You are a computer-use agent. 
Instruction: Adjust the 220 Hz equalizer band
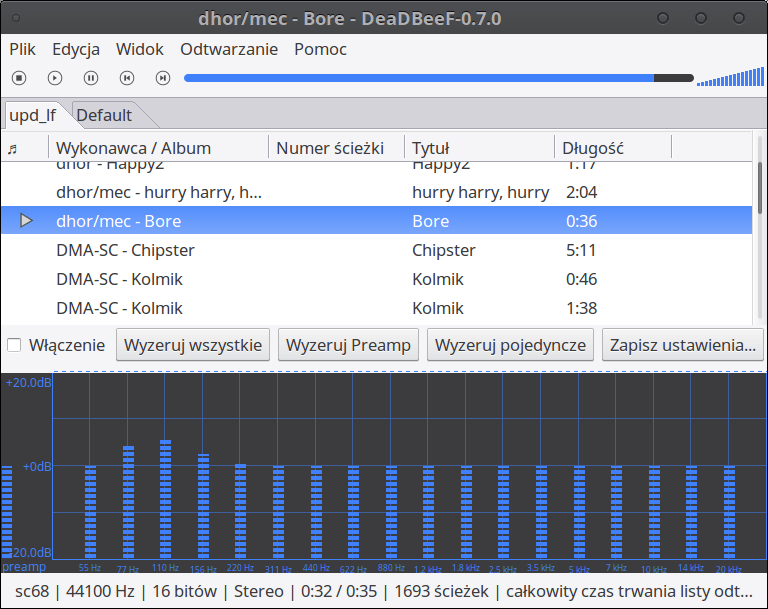pos(240,511)
